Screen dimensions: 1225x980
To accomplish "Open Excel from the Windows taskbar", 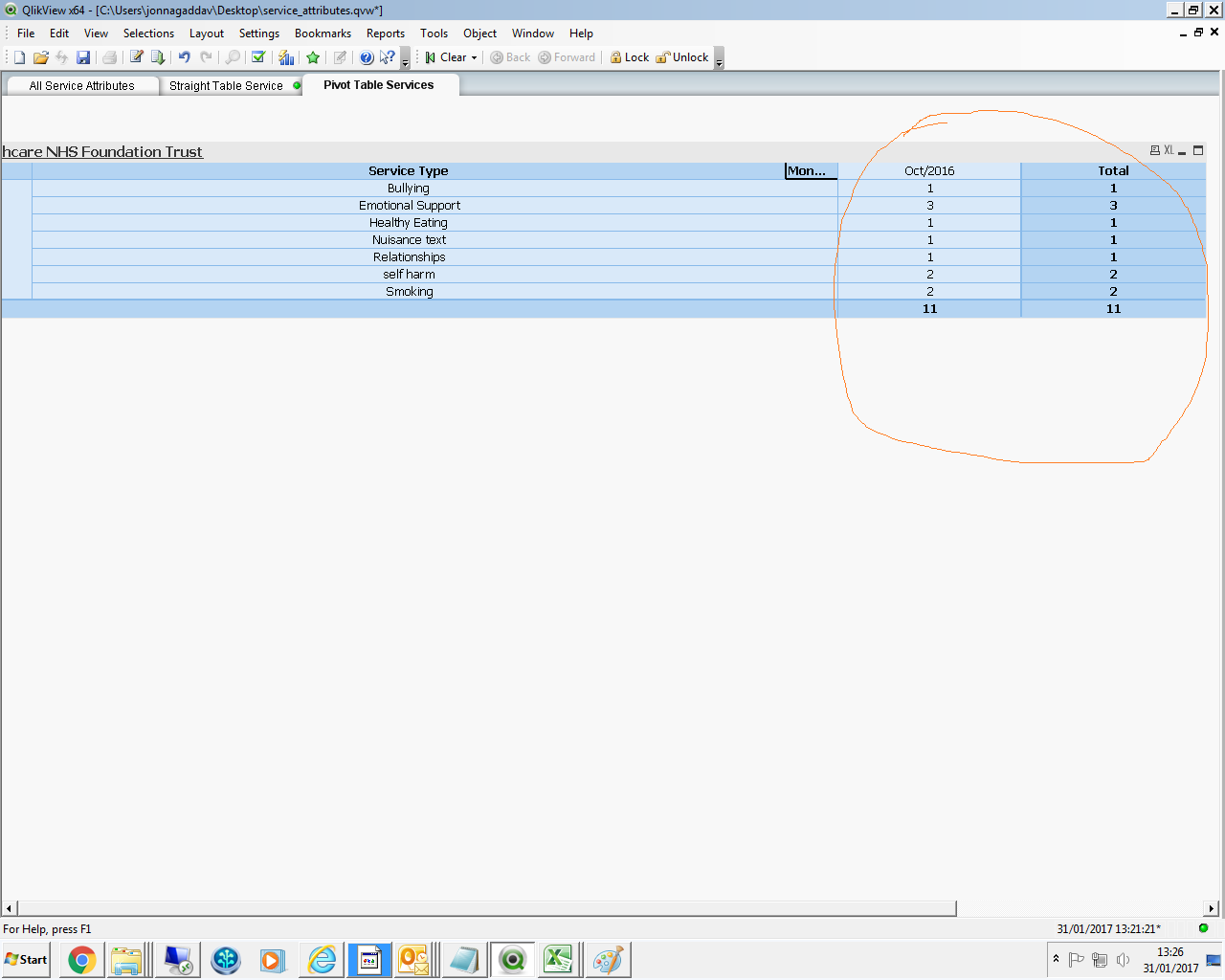I will pos(558,959).
